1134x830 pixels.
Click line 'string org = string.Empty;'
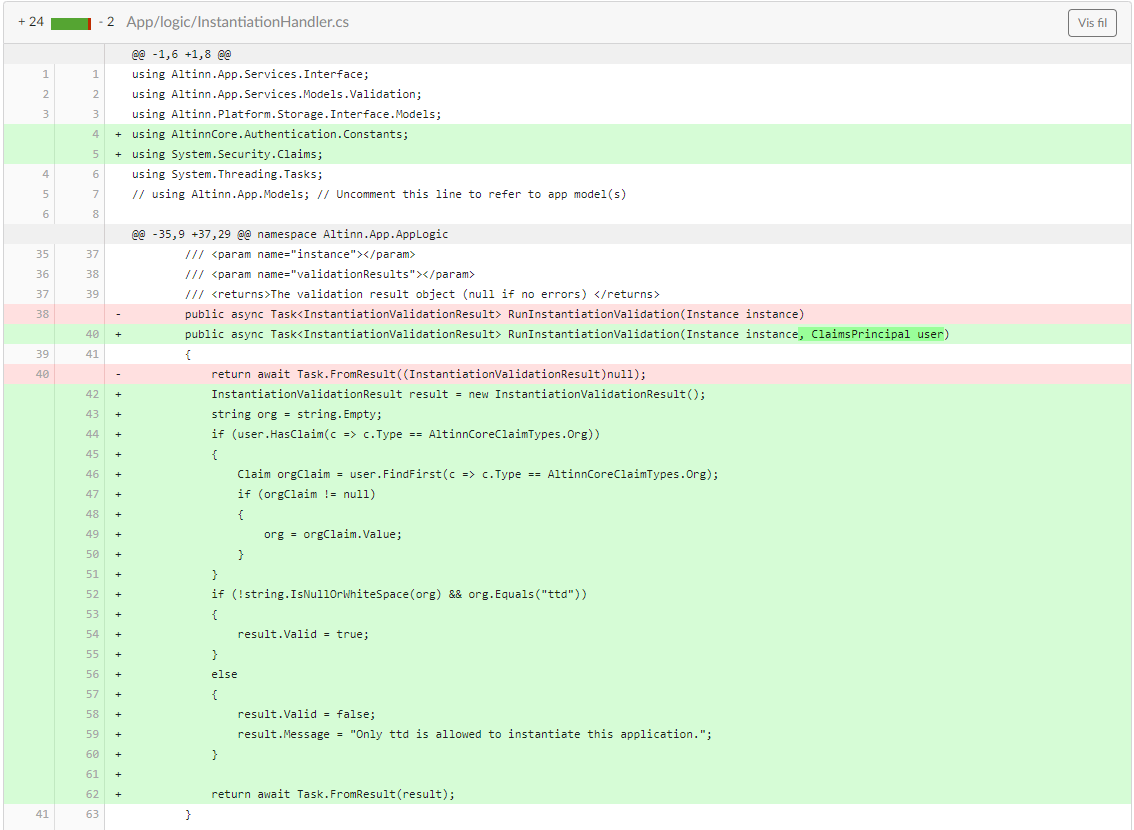(x=297, y=414)
